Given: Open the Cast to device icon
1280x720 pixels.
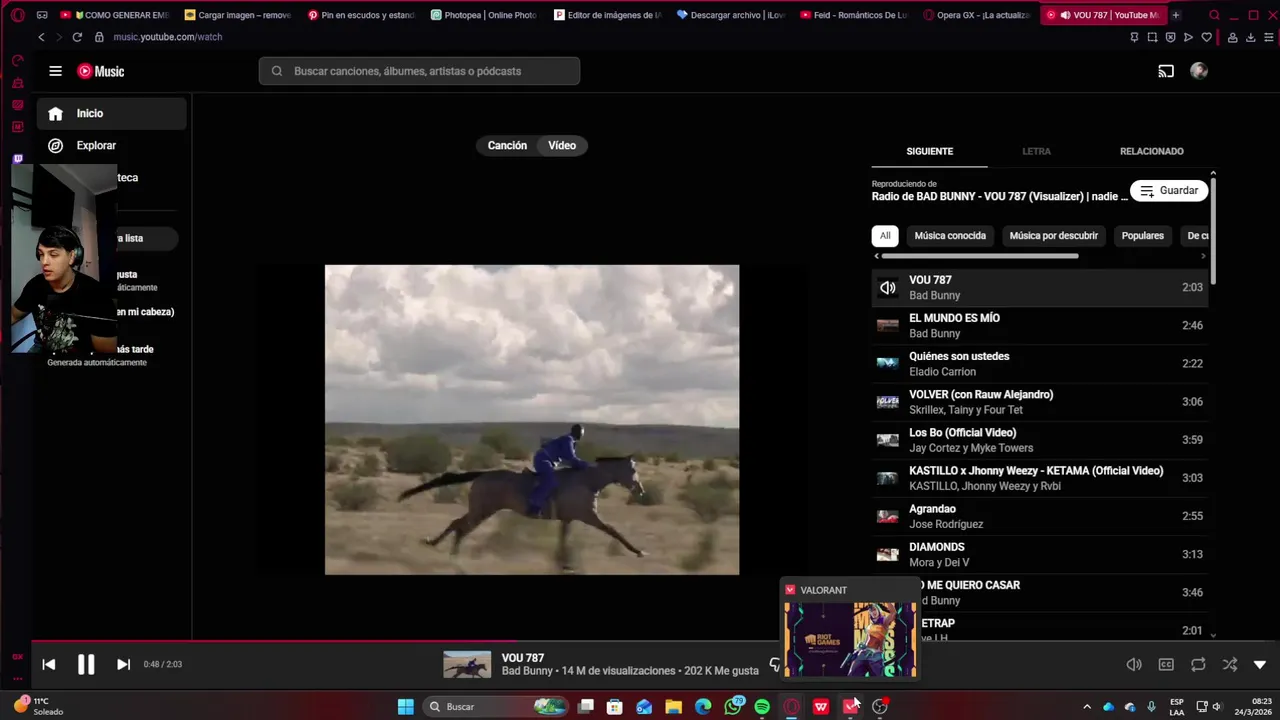Looking at the screenshot, I should [1166, 71].
